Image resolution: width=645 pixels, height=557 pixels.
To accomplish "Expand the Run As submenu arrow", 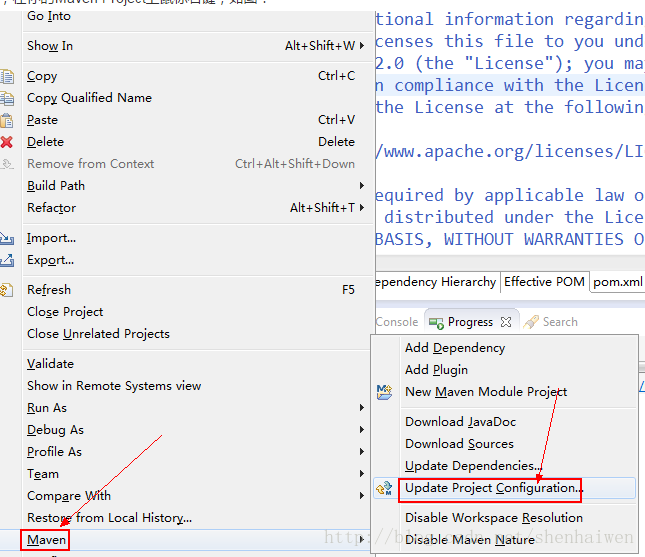I will click(362, 408).
